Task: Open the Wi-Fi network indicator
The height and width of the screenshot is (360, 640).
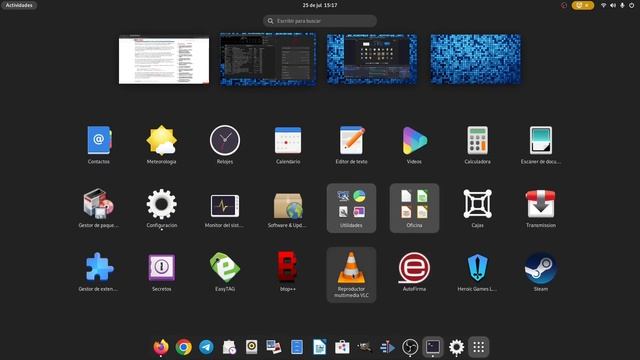Action: pos(604,5)
